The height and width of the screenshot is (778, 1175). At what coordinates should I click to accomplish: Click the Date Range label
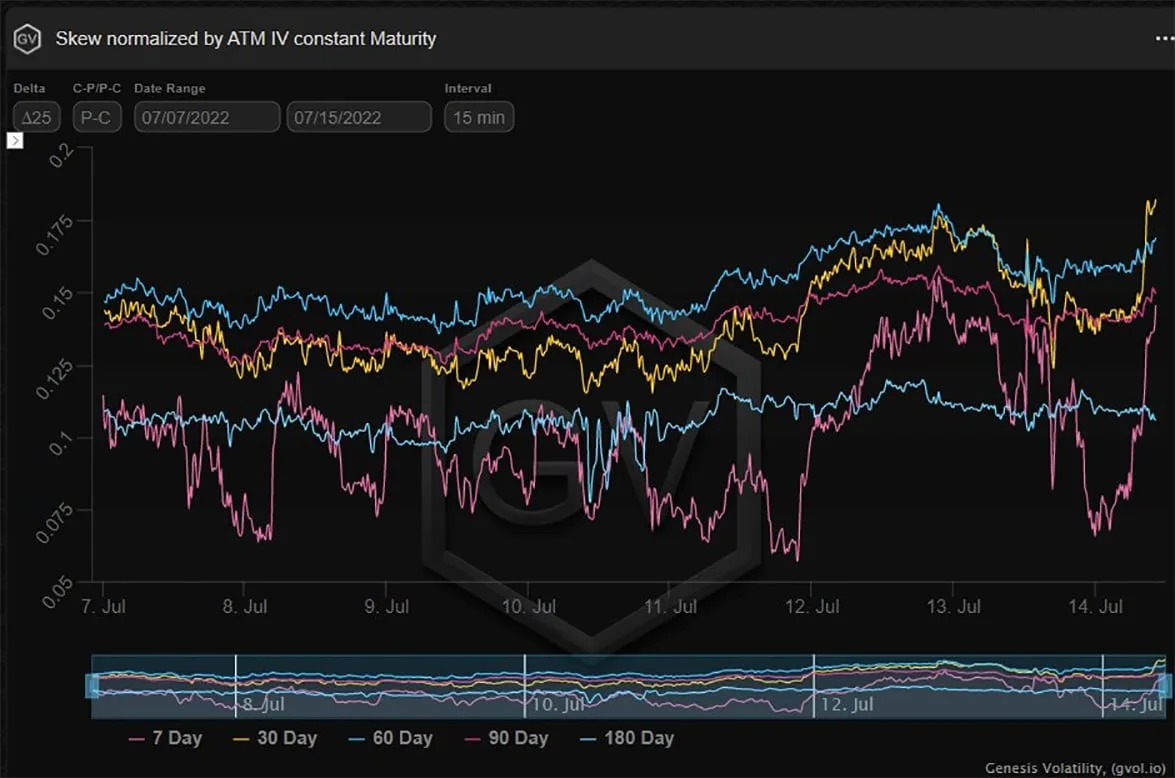[x=169, y=88]
